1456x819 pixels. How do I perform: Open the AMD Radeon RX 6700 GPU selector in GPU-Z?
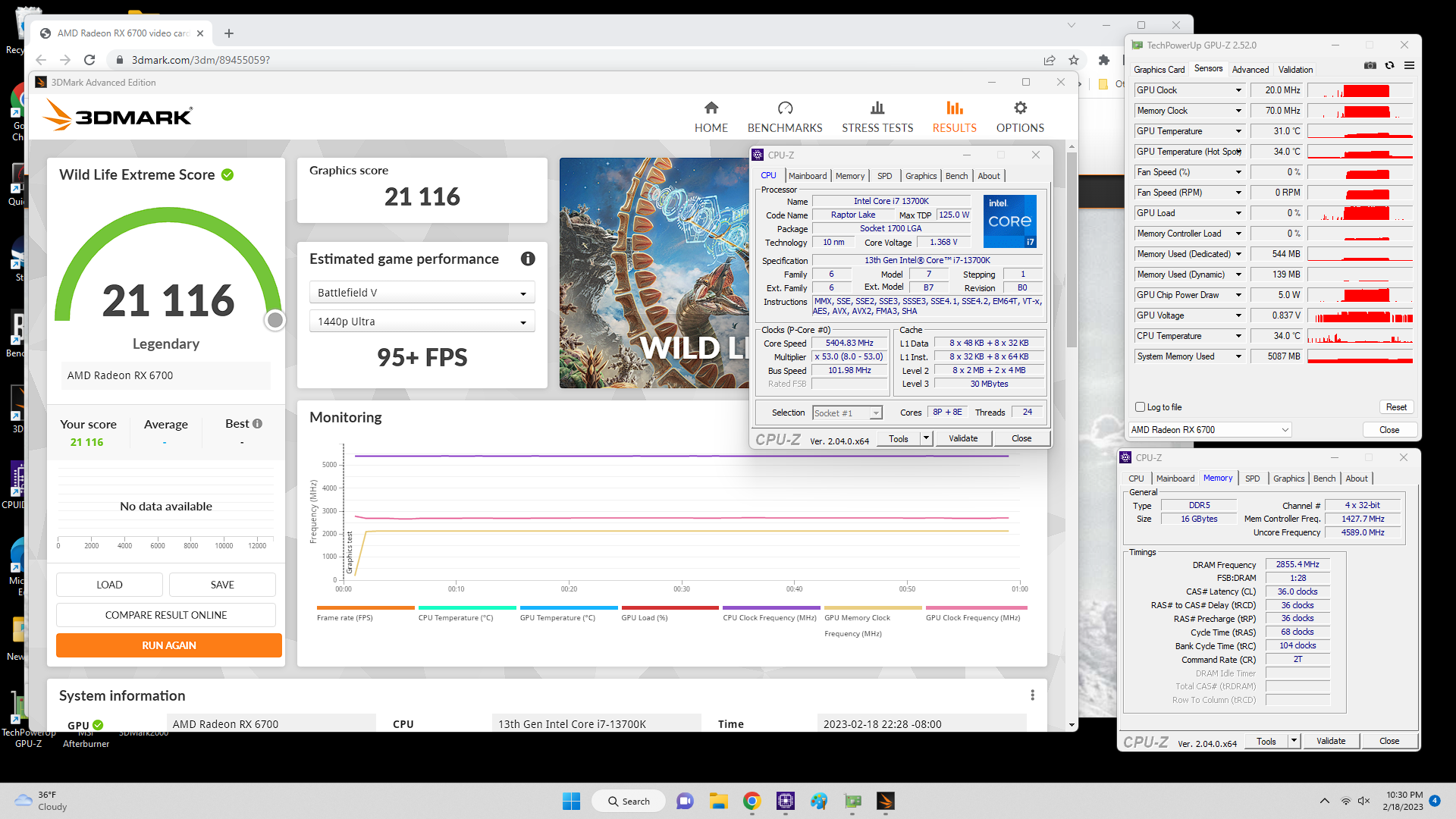pos(1210,430)
